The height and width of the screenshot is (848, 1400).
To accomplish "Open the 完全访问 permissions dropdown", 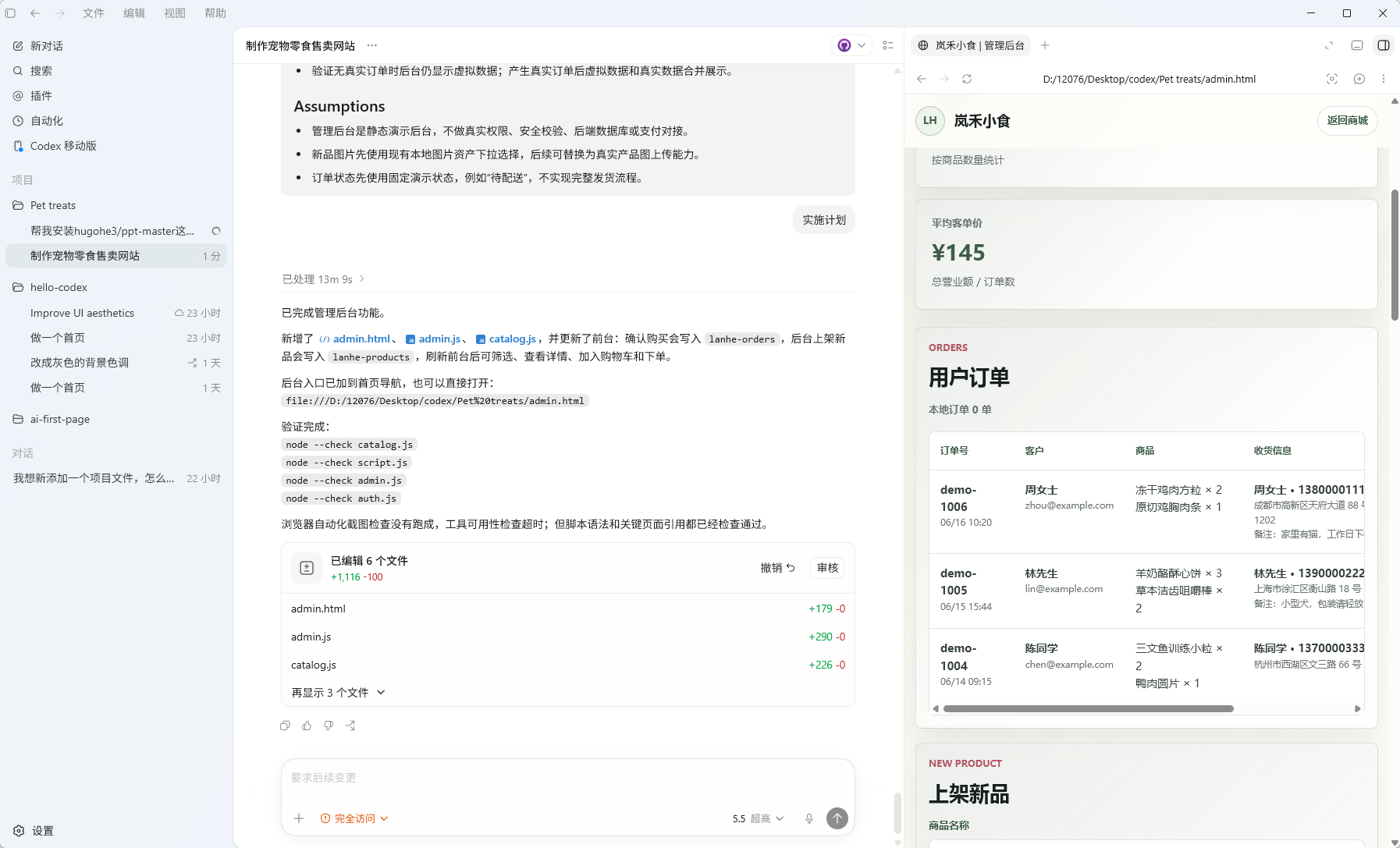I will (354, 818).
